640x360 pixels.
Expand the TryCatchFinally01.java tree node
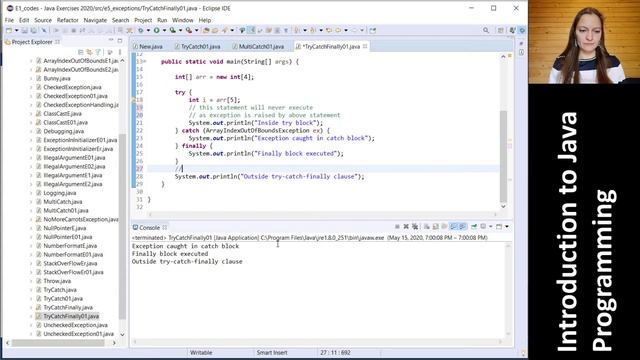[x=31, y=316]
